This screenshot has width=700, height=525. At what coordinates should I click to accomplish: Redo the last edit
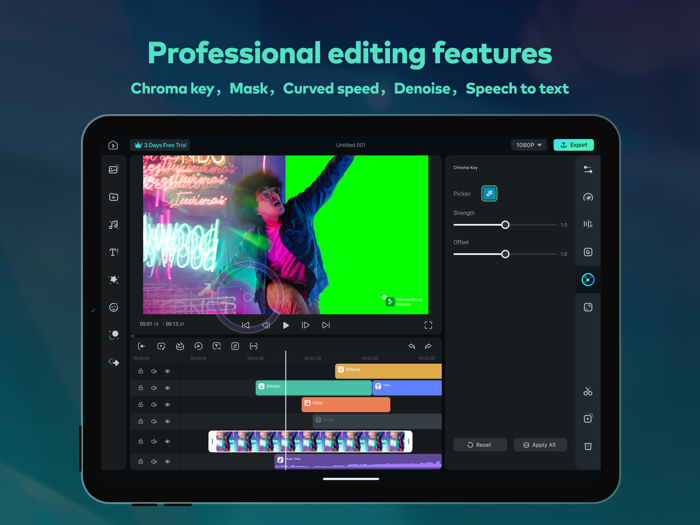tap(428, 346)
